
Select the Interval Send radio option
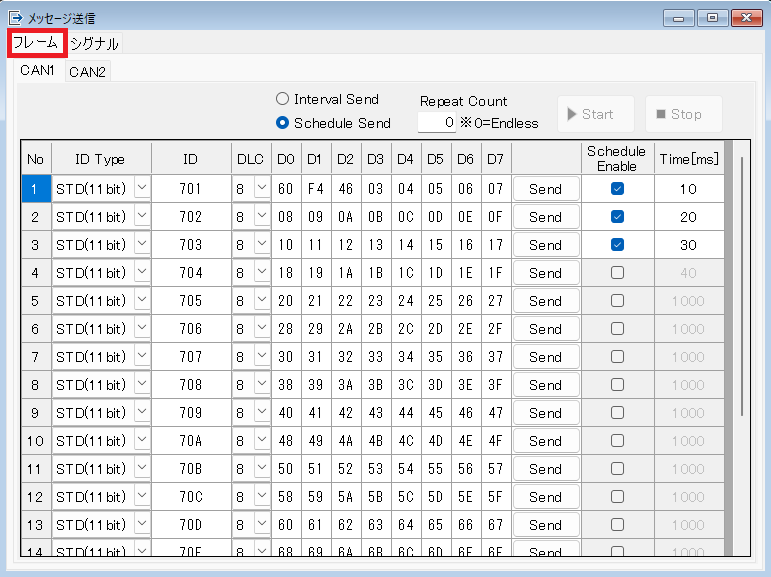tap(282, 99)
